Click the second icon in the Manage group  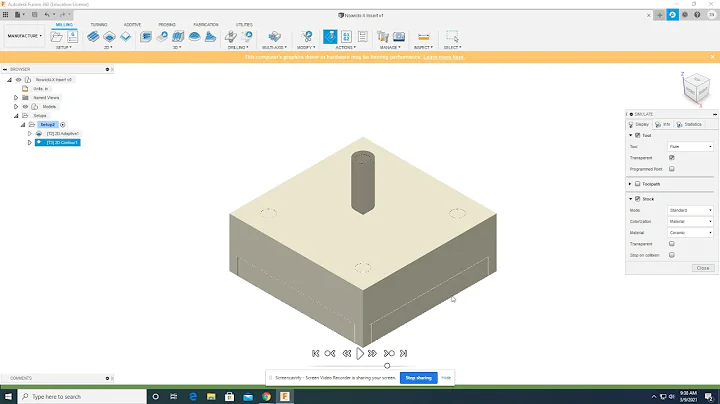(399, 36)
